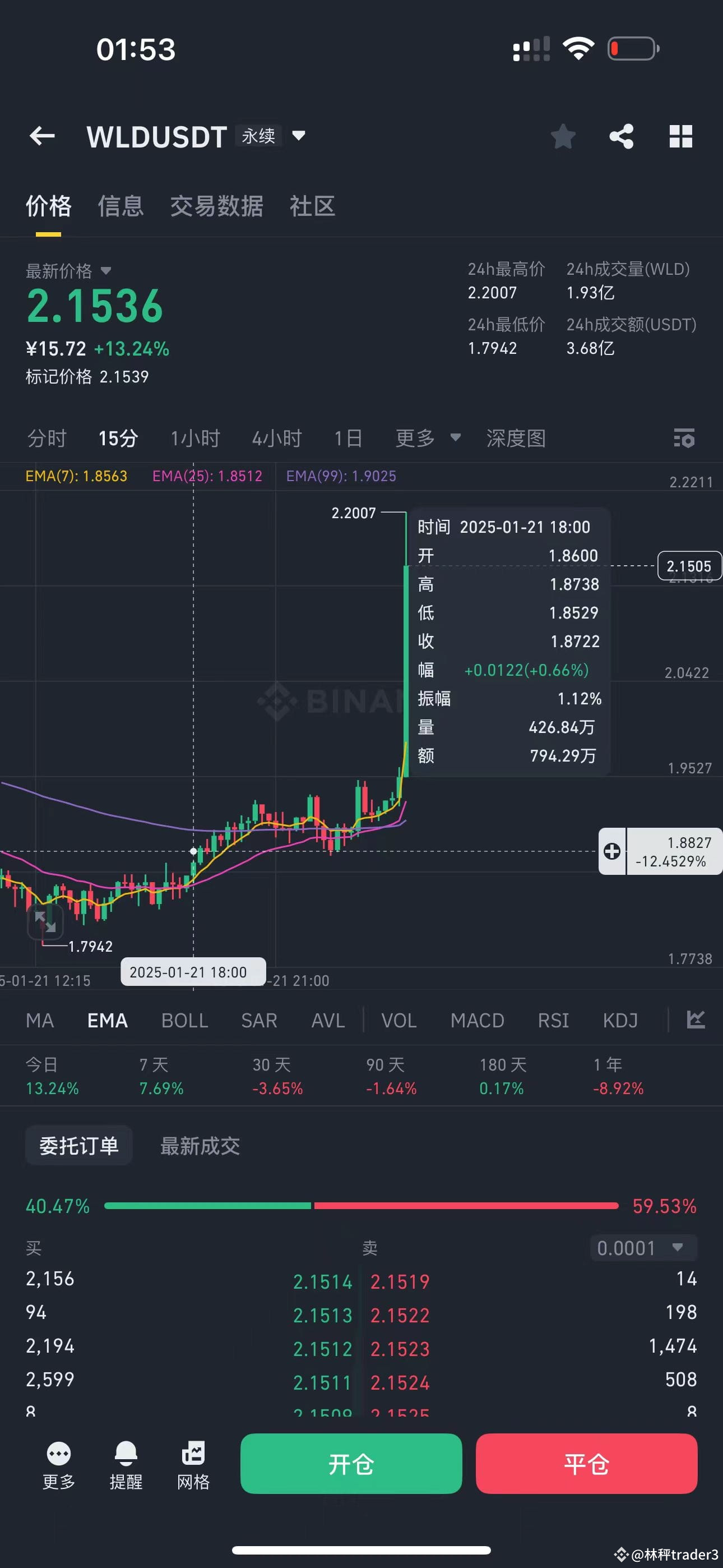Tap 平仓 close position button
The height and width of the screenshot is (1568, 723).
587,1463
